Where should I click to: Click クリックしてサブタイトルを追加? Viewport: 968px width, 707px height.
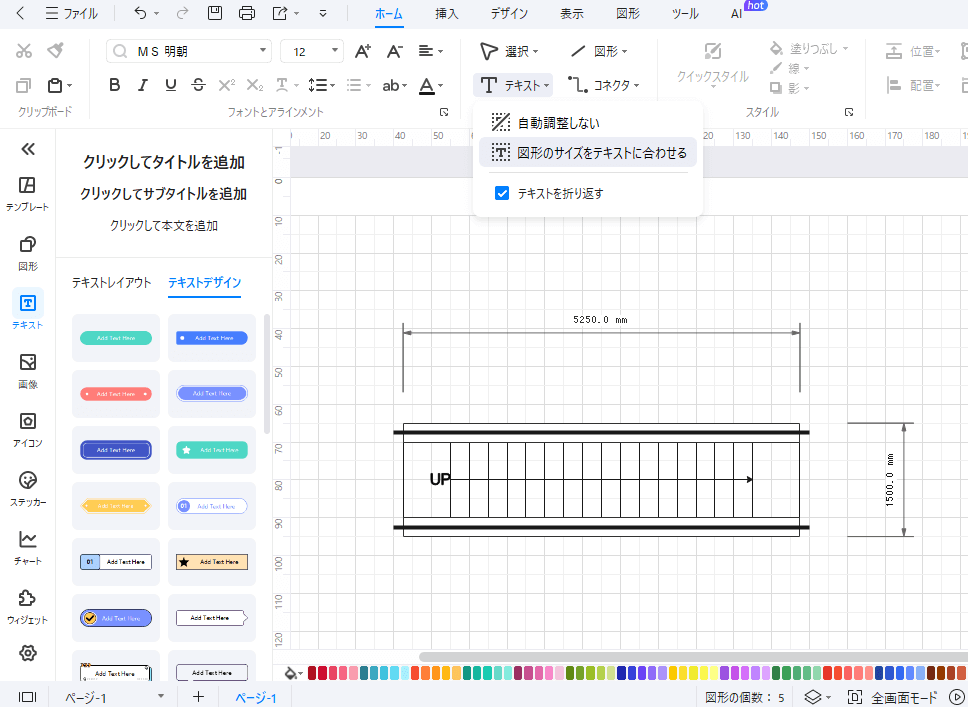(164, 194)
